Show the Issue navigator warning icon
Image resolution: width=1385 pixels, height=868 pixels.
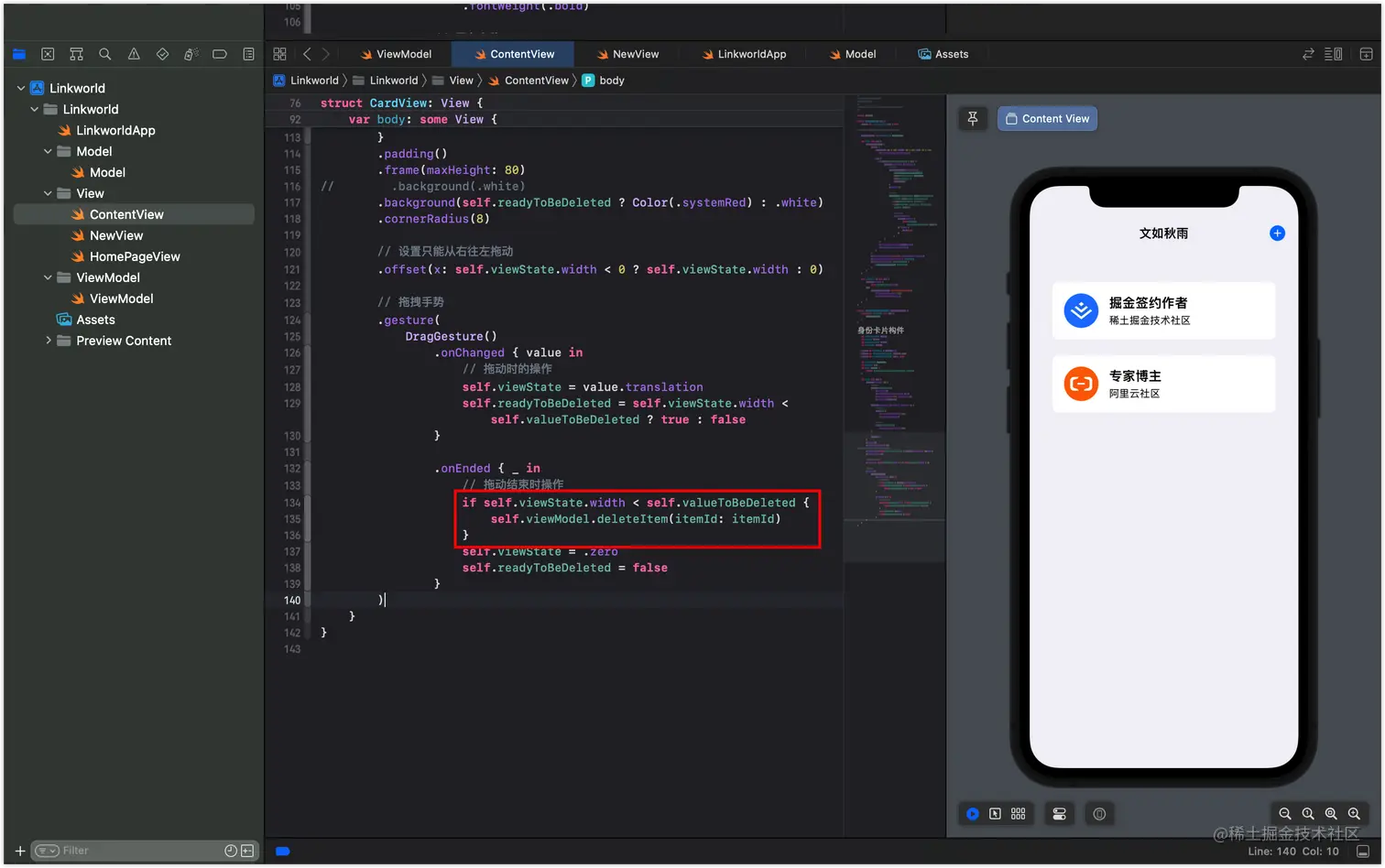click(x=134, y=54)
